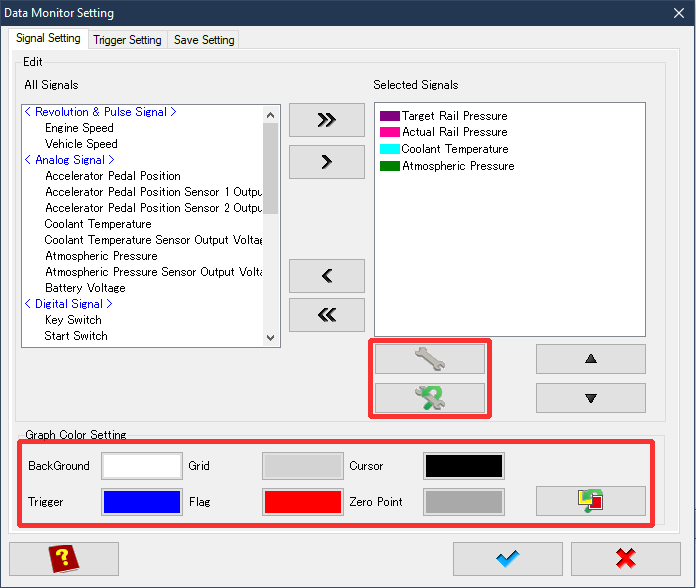Screen dimensions: 696x588
Task: Select Start Switch in All Signals
Action: point(76,336)
